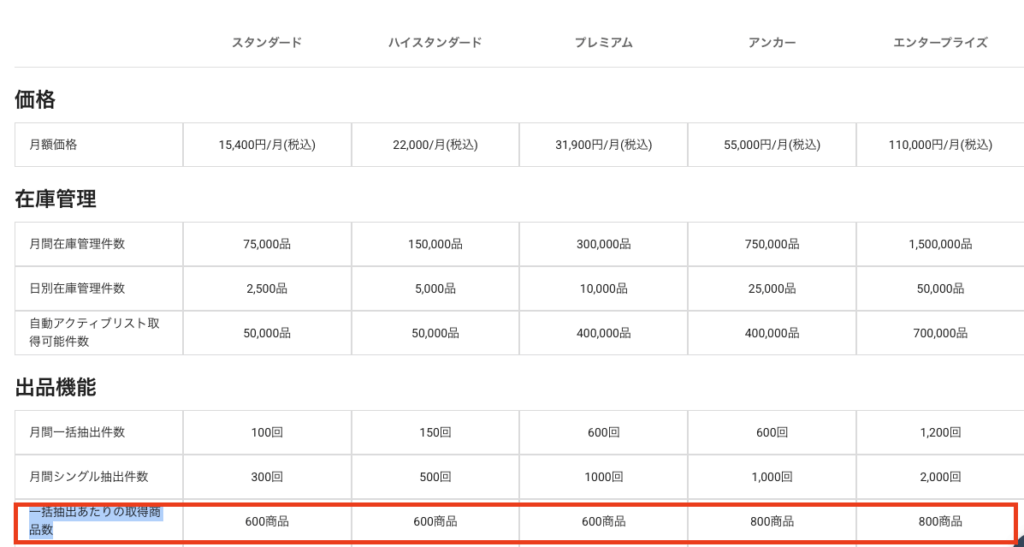Click the 在庫管理 section heading
This screenshot has height=547, width=1024.
point(55,199)
